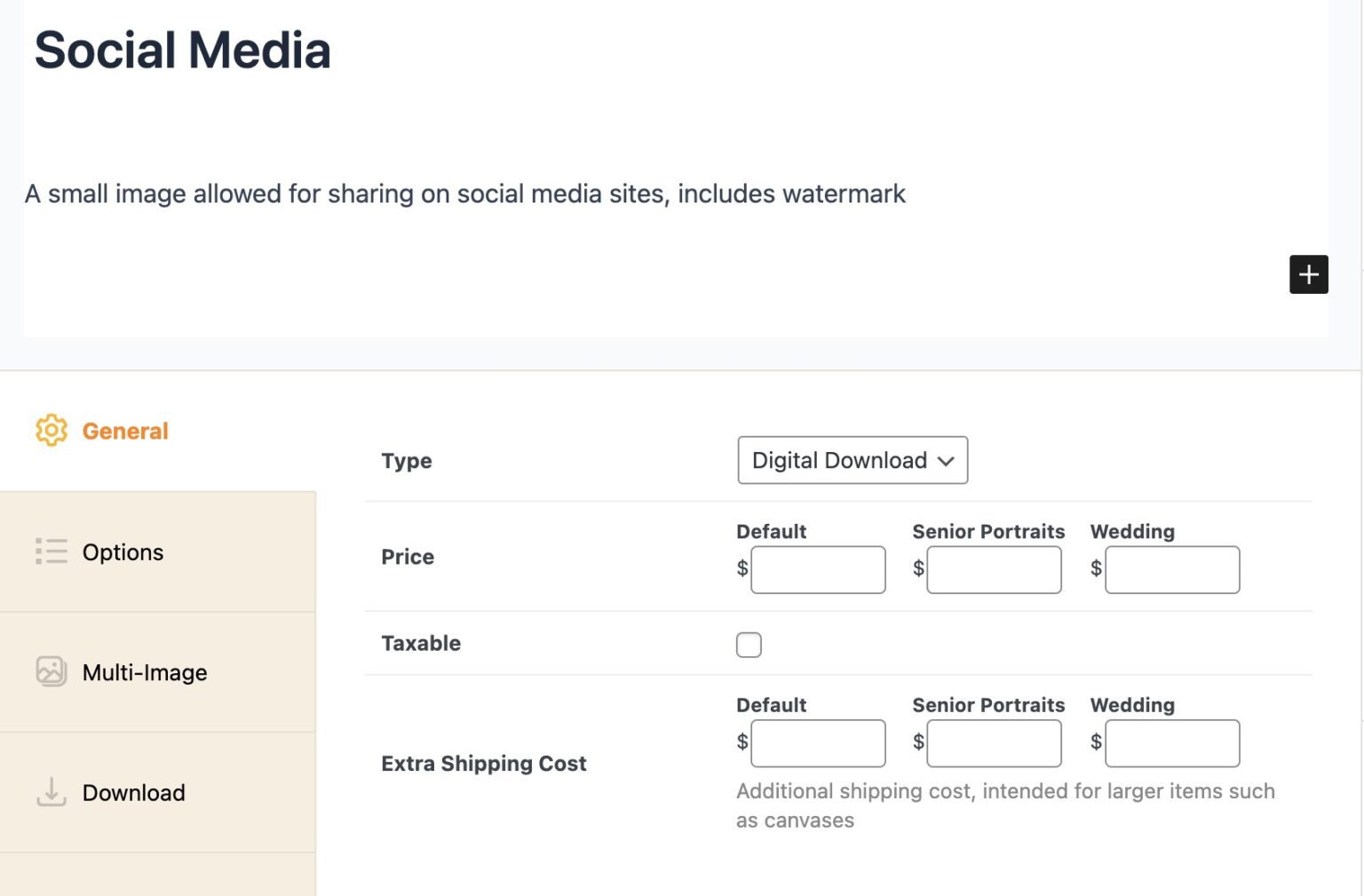Click the Default extra shipping cost field

click(x=817, y=743)
